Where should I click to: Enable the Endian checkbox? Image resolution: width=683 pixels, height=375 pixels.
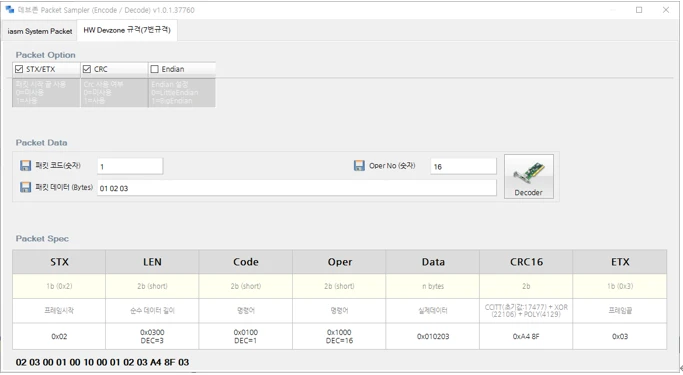click(154, 69)
